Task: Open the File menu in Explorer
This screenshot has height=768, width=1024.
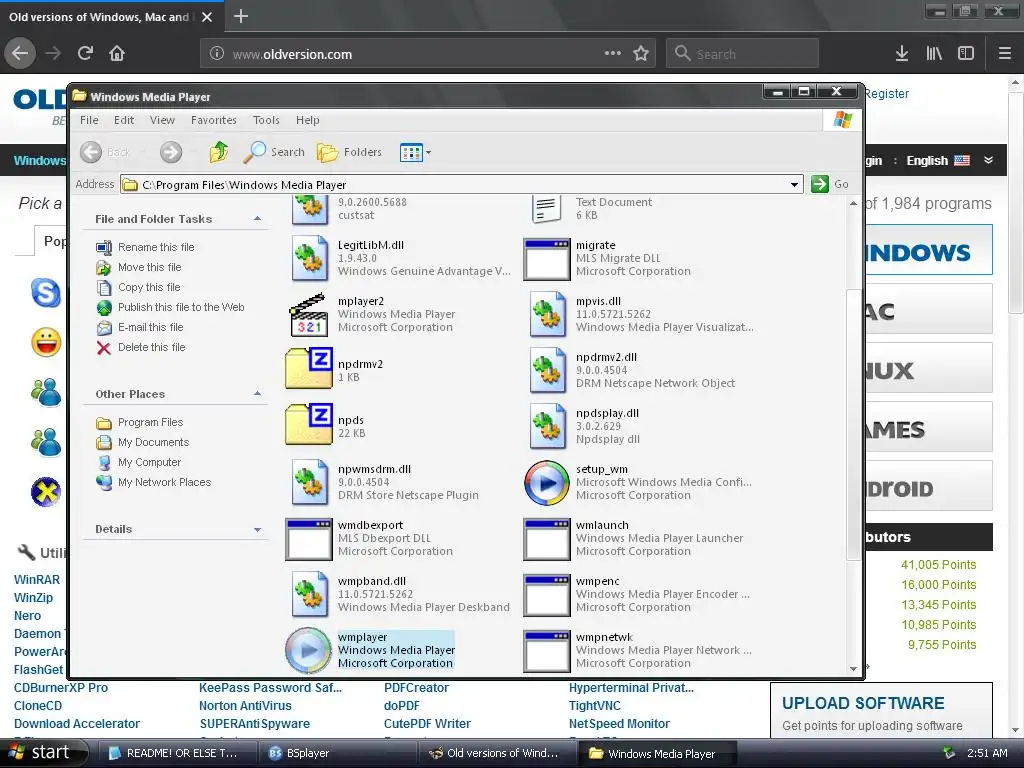Action: (89, 120)
